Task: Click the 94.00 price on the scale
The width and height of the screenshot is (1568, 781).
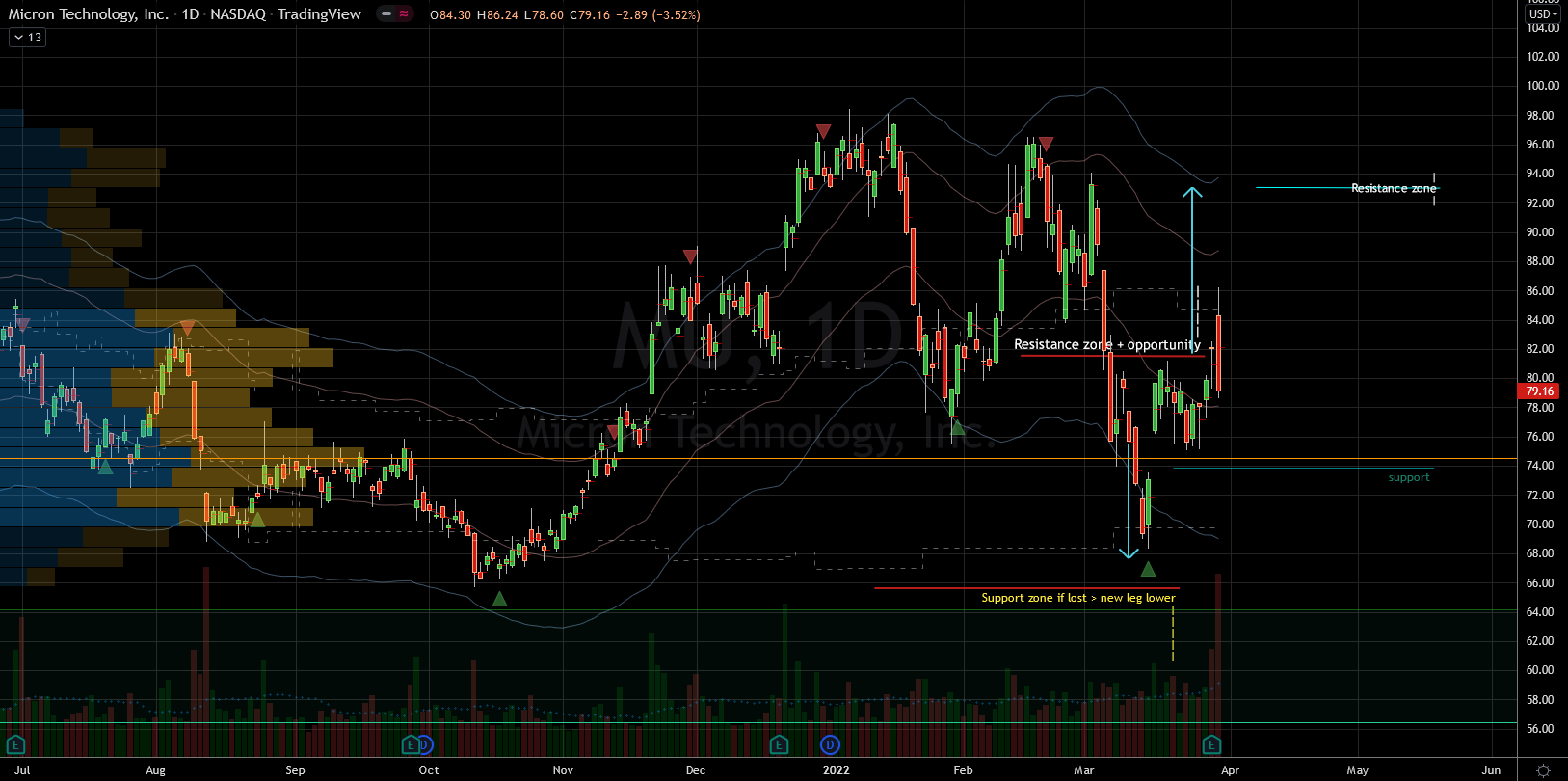Action: coord(1540,174)
